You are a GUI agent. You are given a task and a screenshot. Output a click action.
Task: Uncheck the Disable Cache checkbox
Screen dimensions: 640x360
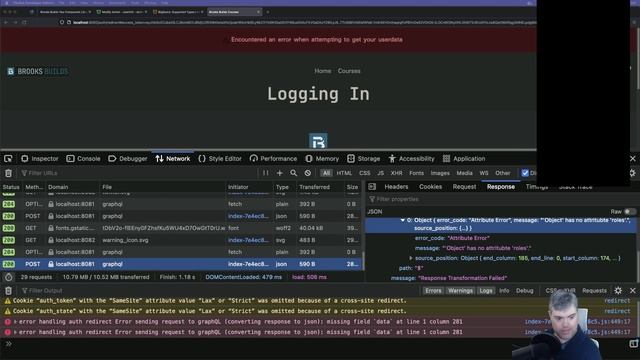pyautogui.click(x=525, y=173)
